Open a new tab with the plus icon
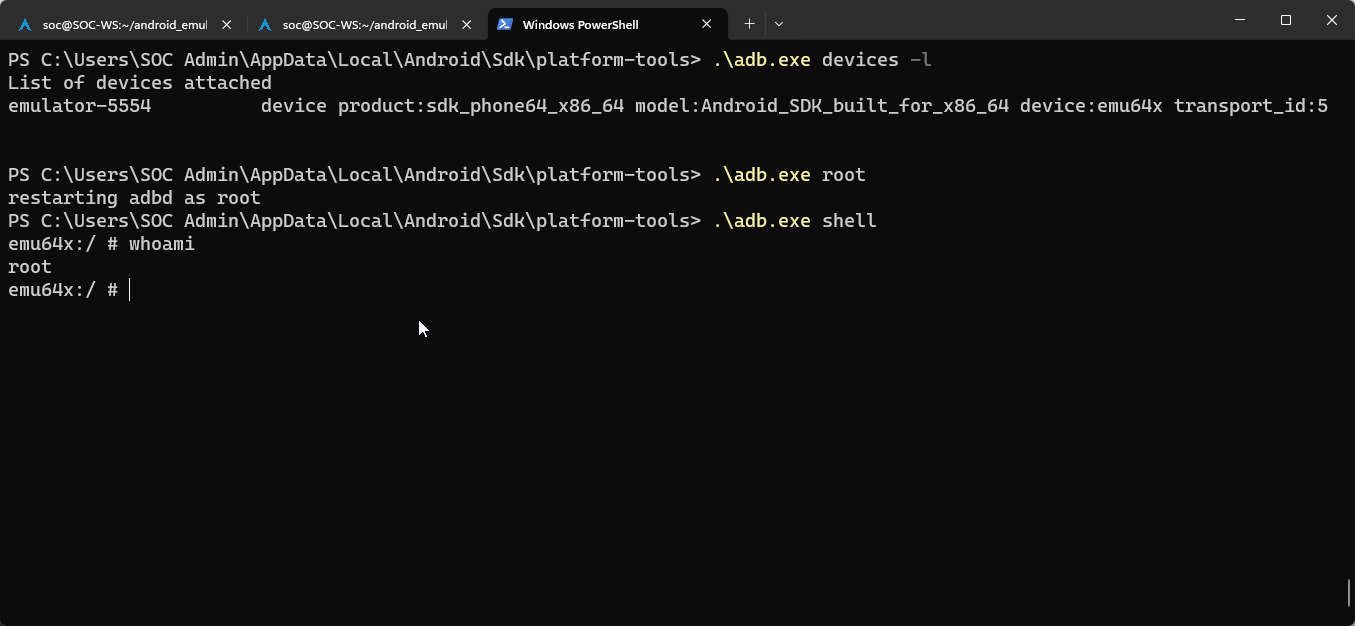1355x626 pixels. [x=750, y=23]
